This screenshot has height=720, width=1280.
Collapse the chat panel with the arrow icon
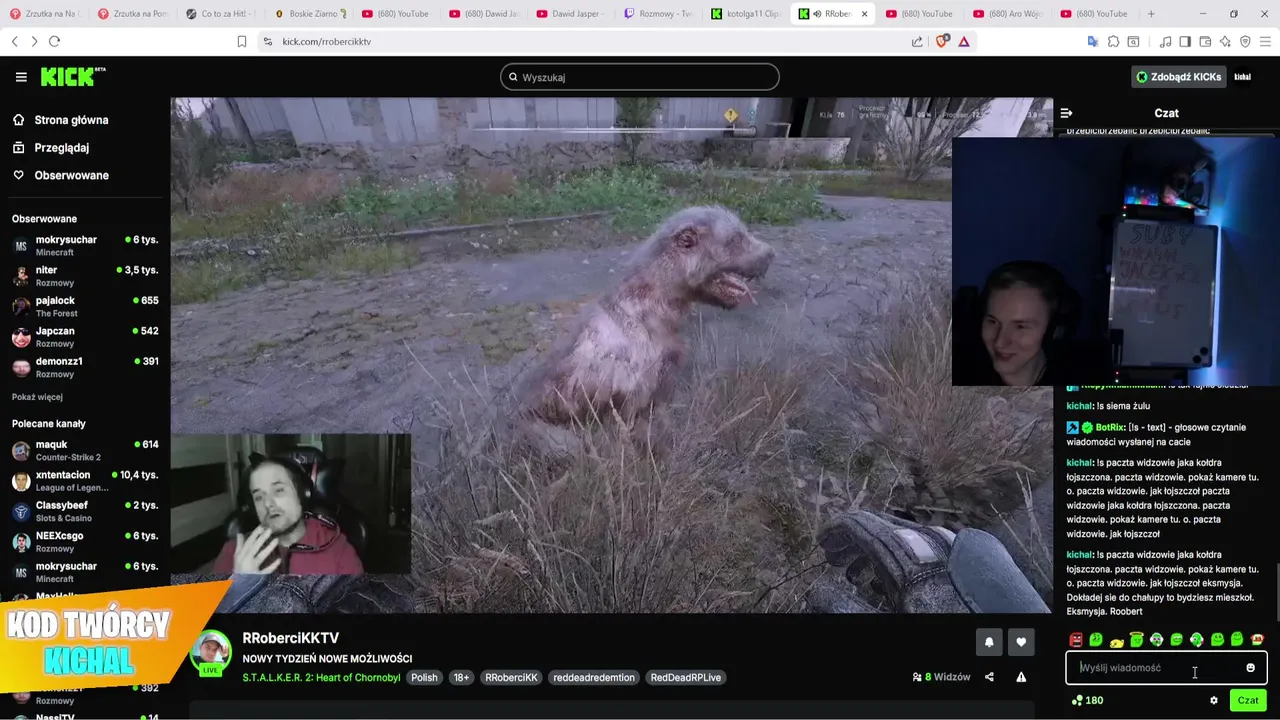pyautogui.click(x=1066, y=113)
